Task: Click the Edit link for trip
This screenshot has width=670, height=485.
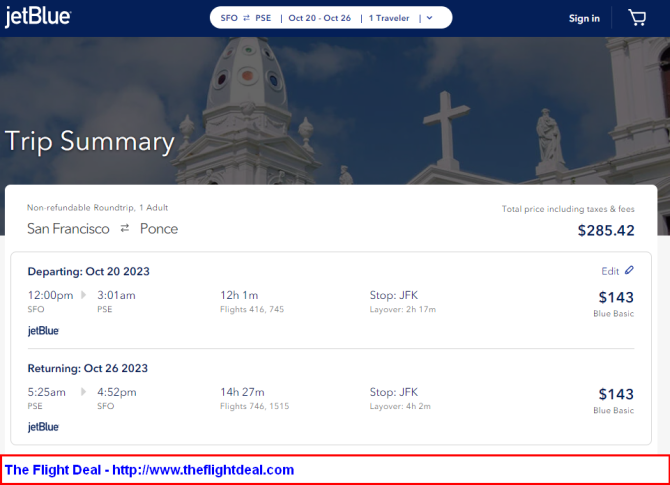Action: (610, 271)
